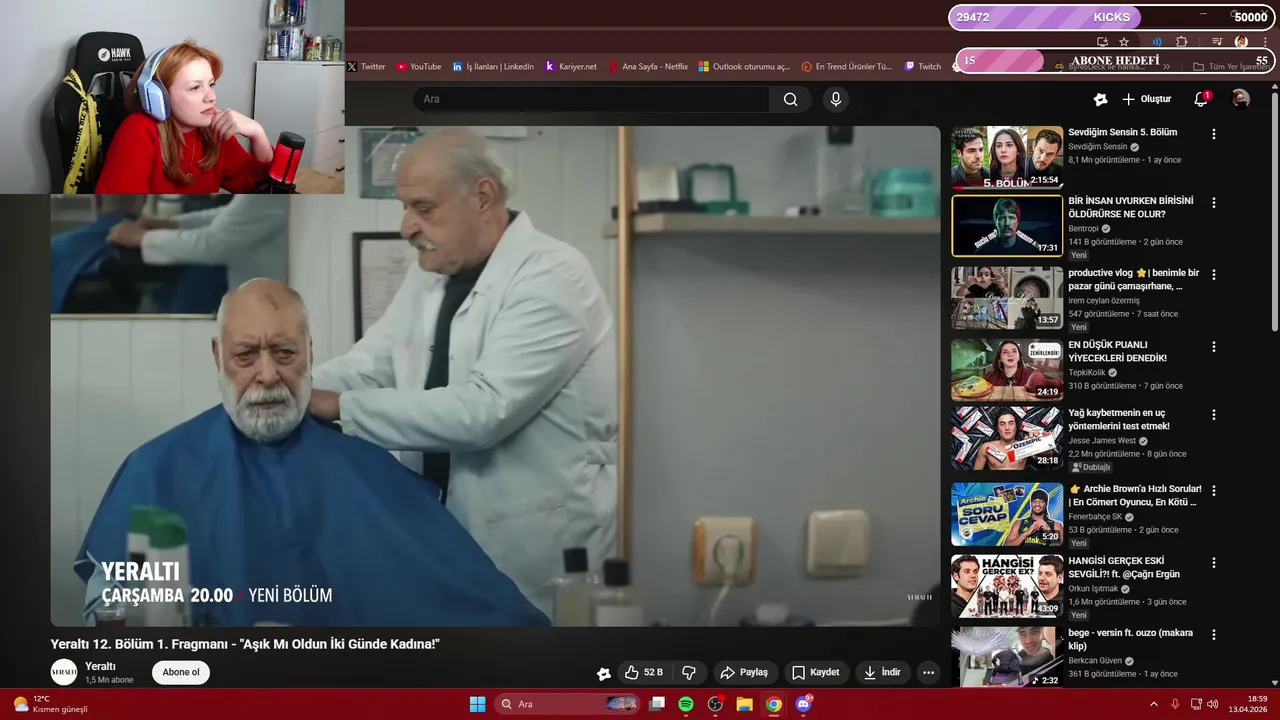The image size is (1280, 720).
Task: Open Discord from the taskbar
Action: pos(803,704)
